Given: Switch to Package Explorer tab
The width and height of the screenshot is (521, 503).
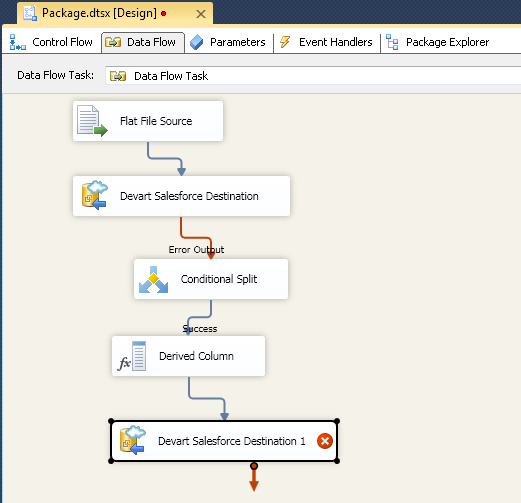Looking at the screenshot, I should point(437,42).
